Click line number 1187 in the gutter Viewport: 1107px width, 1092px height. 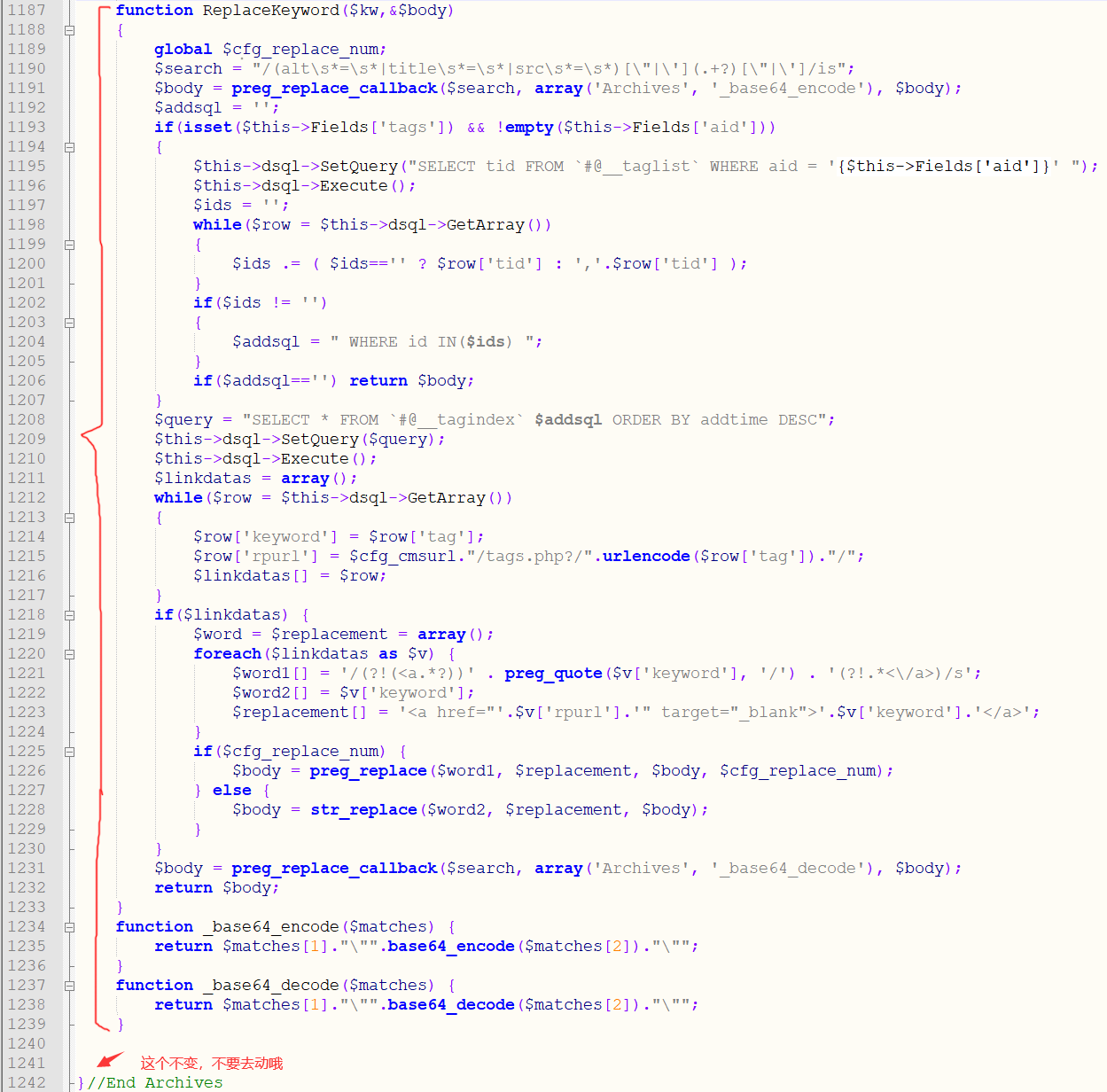click(27, 11)
